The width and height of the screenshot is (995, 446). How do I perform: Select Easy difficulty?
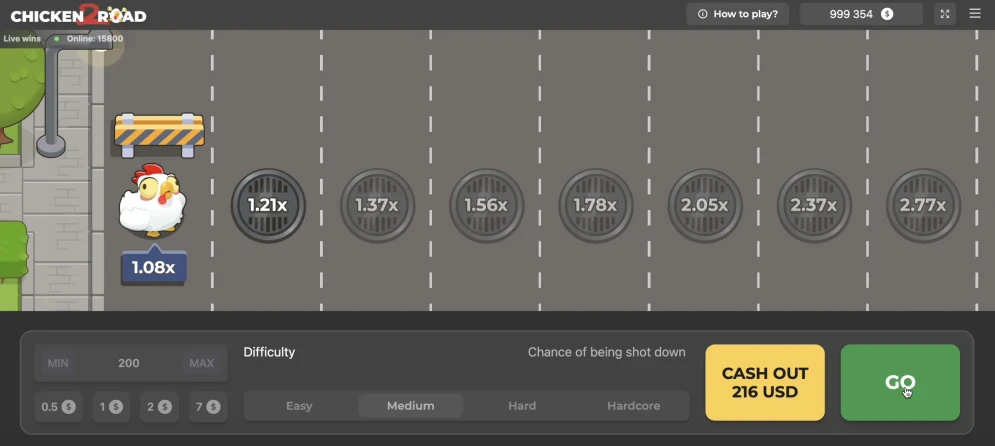click(299, 406)
